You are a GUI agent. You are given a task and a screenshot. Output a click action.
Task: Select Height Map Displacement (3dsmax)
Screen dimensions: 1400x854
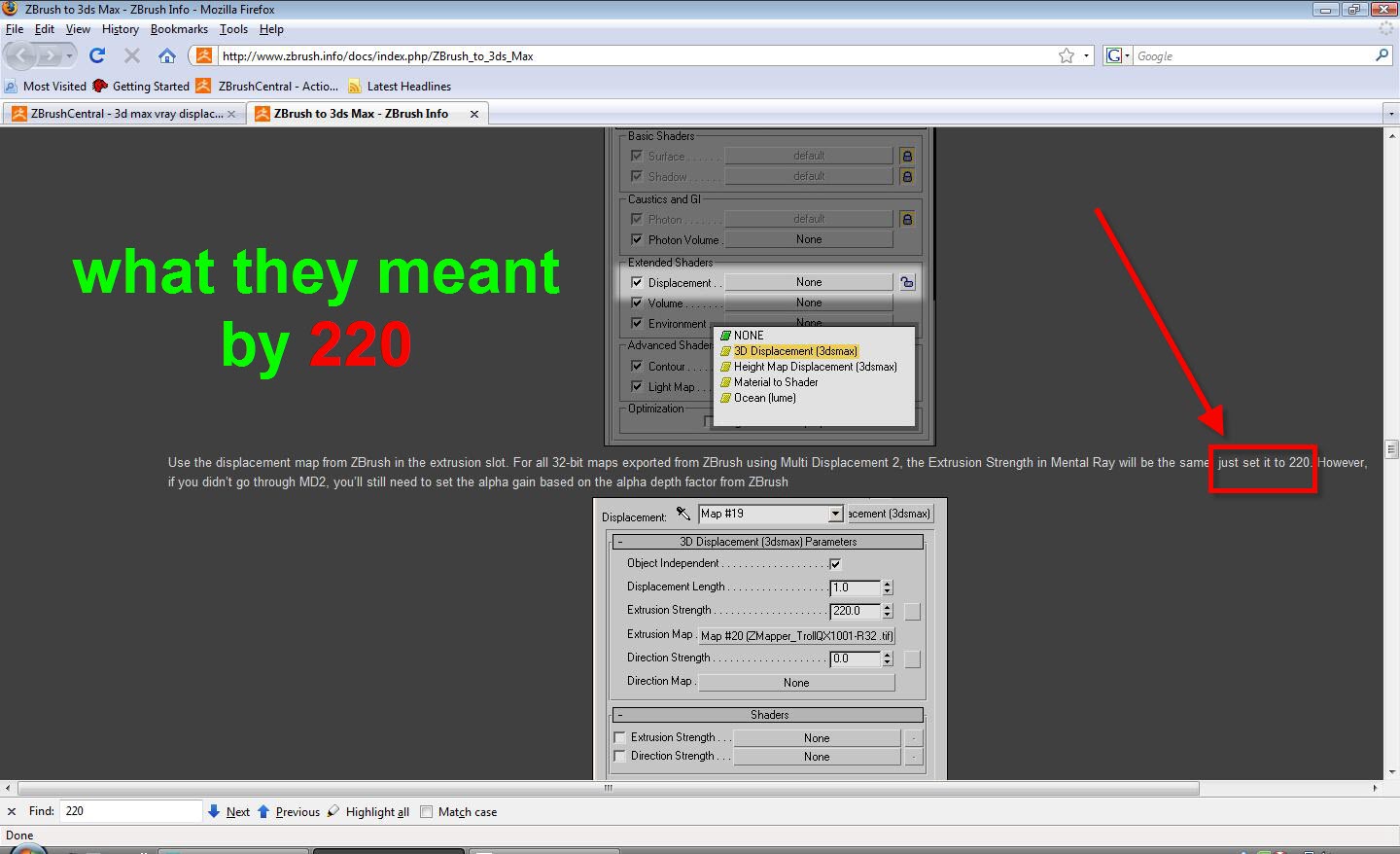click(x=809, y=367)
